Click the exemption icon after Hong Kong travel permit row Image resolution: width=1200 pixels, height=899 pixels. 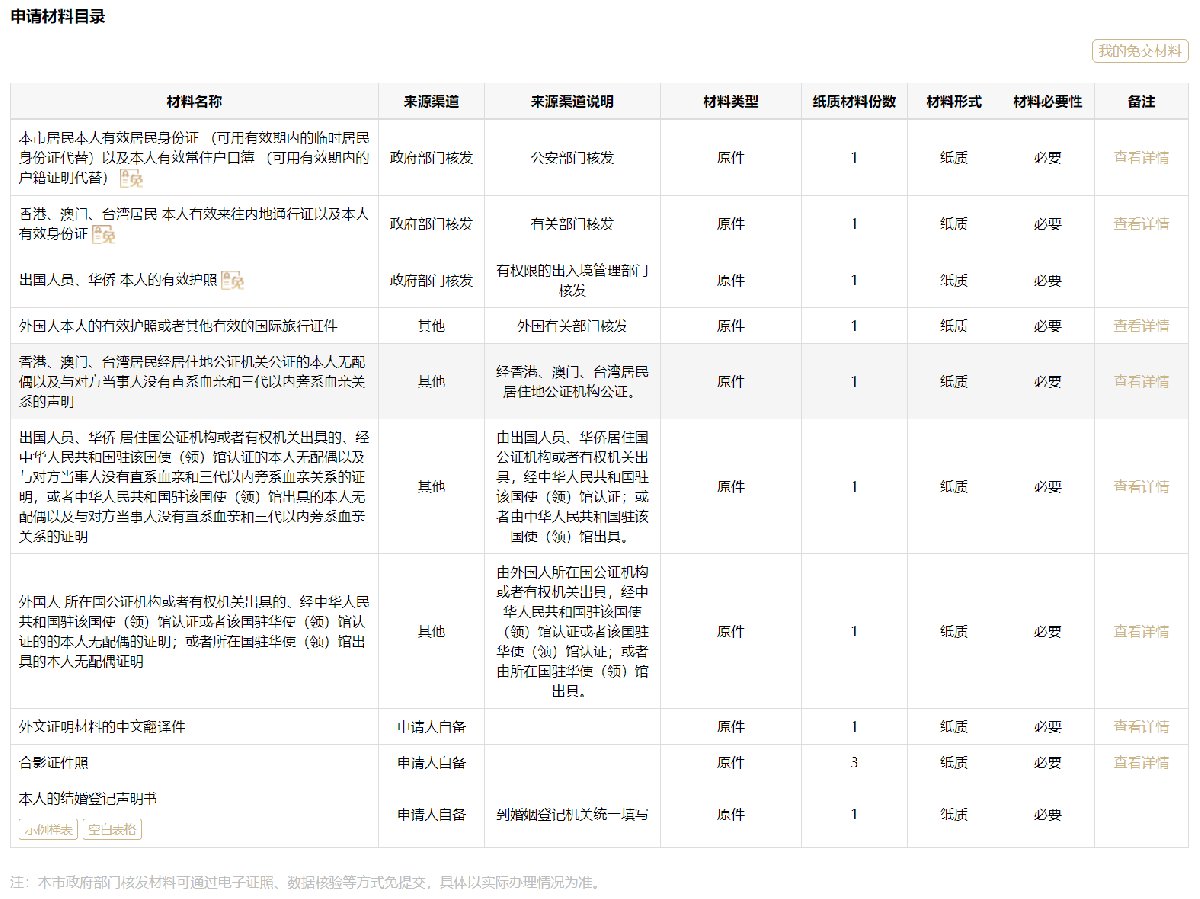click(x=104, y=235)
